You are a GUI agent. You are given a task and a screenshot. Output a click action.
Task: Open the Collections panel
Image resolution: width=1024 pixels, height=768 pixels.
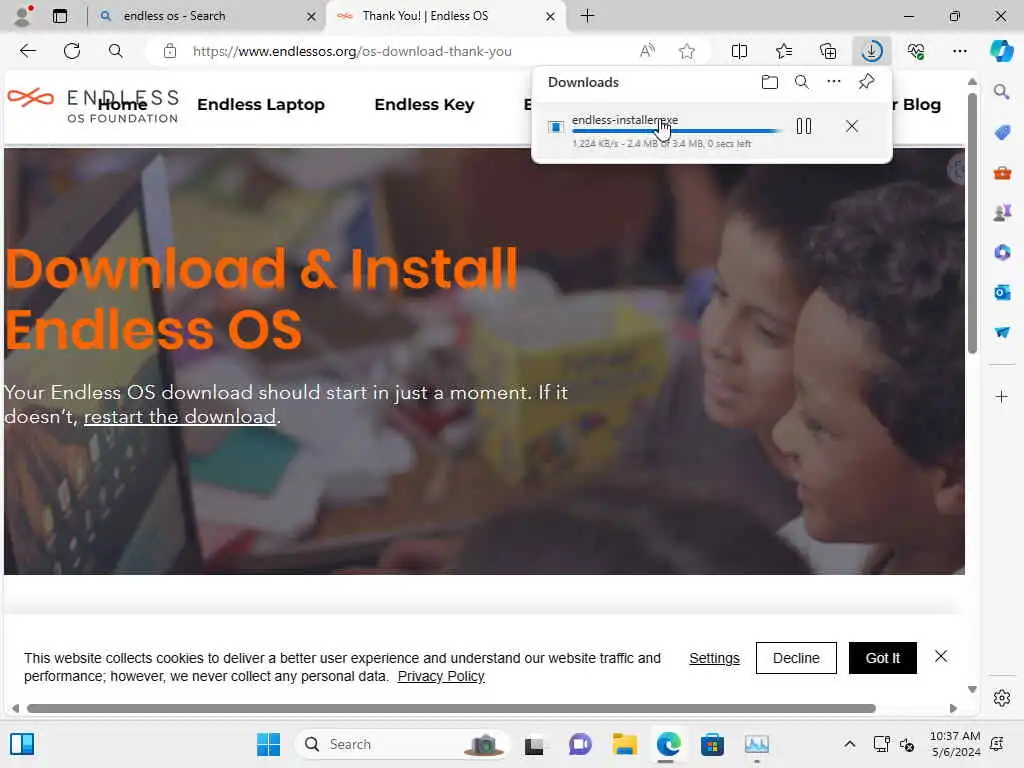click(828, 51)
